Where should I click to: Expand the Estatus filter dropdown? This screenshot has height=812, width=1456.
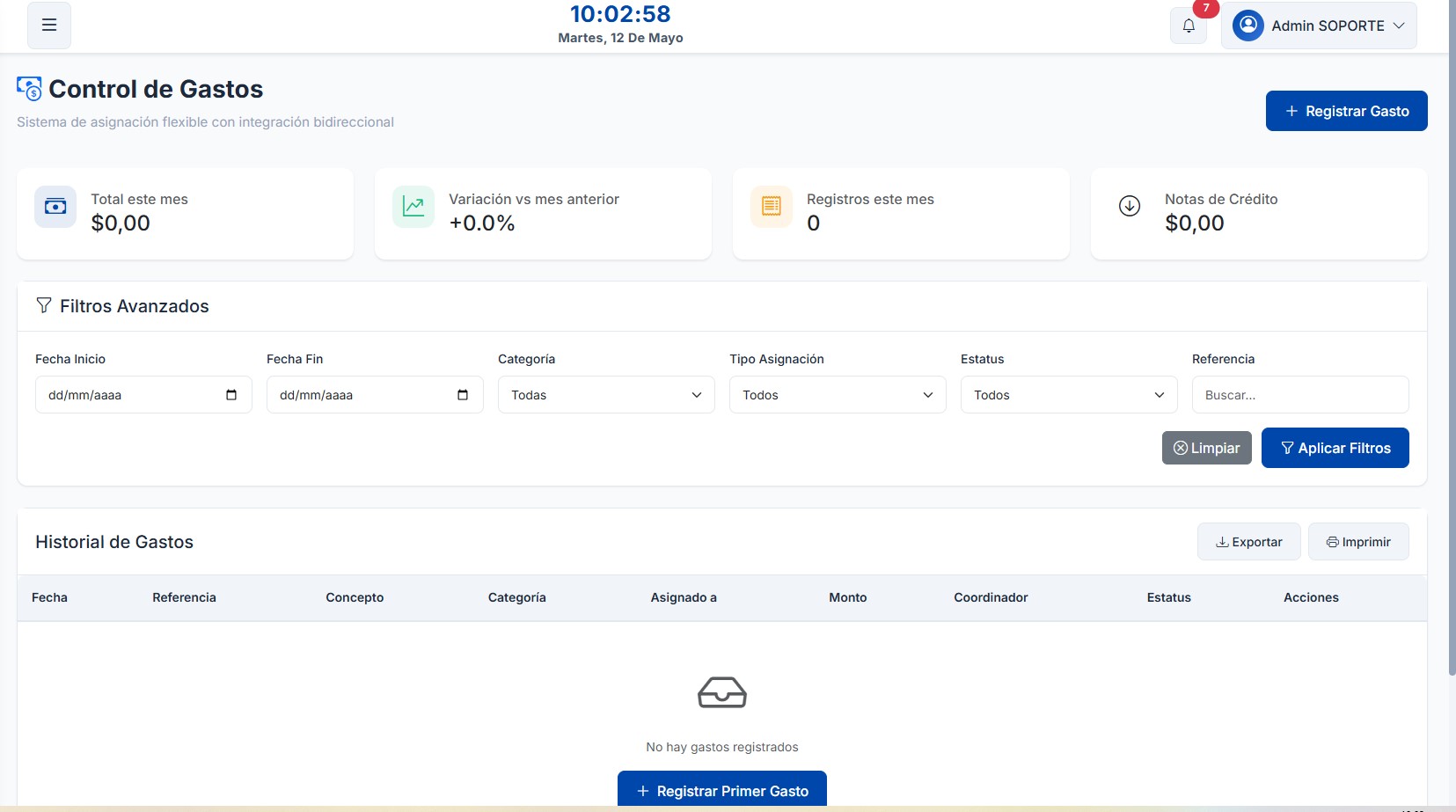[1069, 395]
